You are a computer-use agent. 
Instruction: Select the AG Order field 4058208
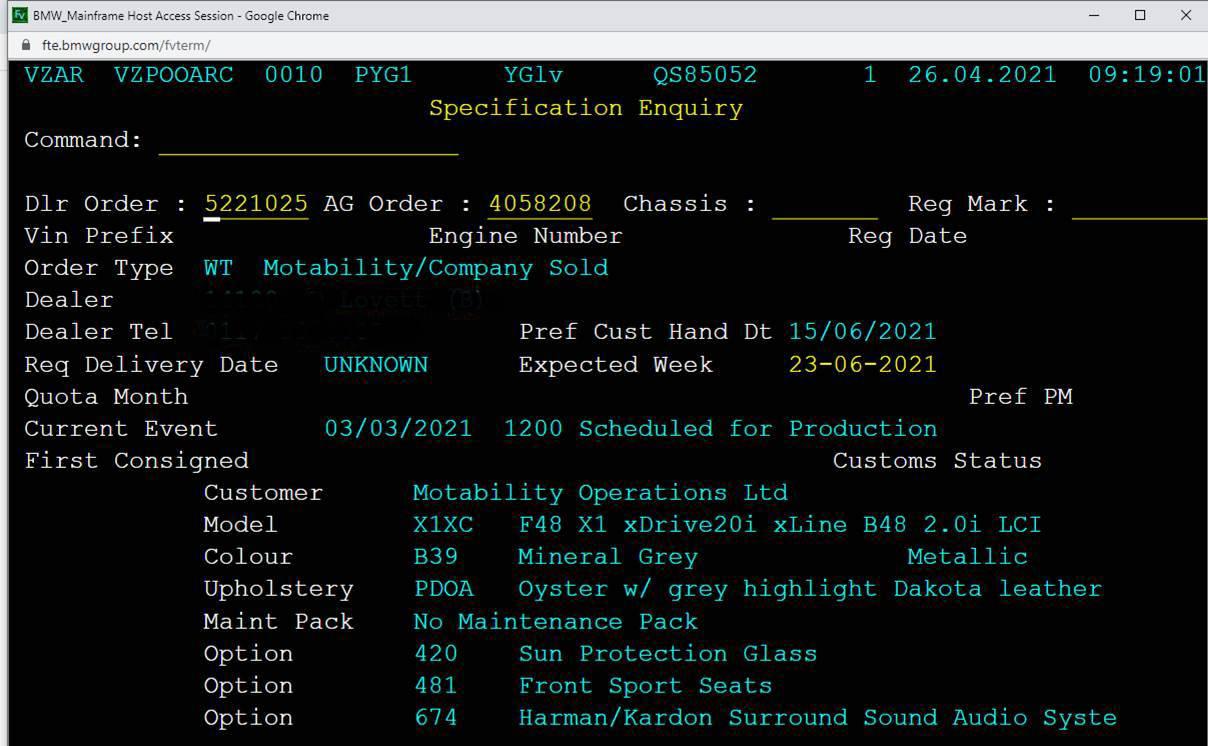[540, 204]
